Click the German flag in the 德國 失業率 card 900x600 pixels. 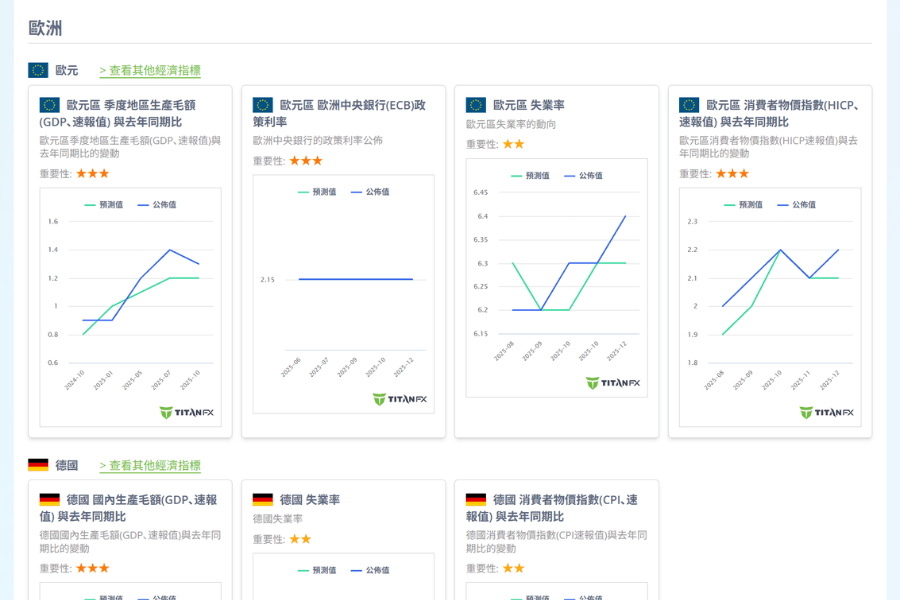(x=263, y=500)
